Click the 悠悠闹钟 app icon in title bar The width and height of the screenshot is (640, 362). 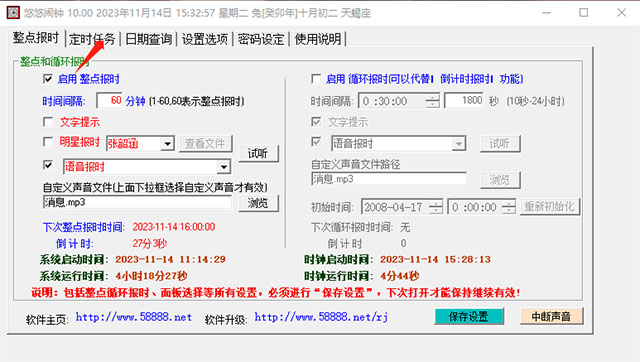tap(13, 13)
